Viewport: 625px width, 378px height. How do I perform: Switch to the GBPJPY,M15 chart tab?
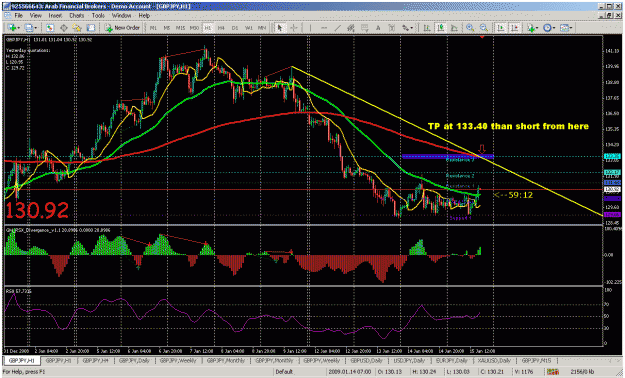coord(536,361)
